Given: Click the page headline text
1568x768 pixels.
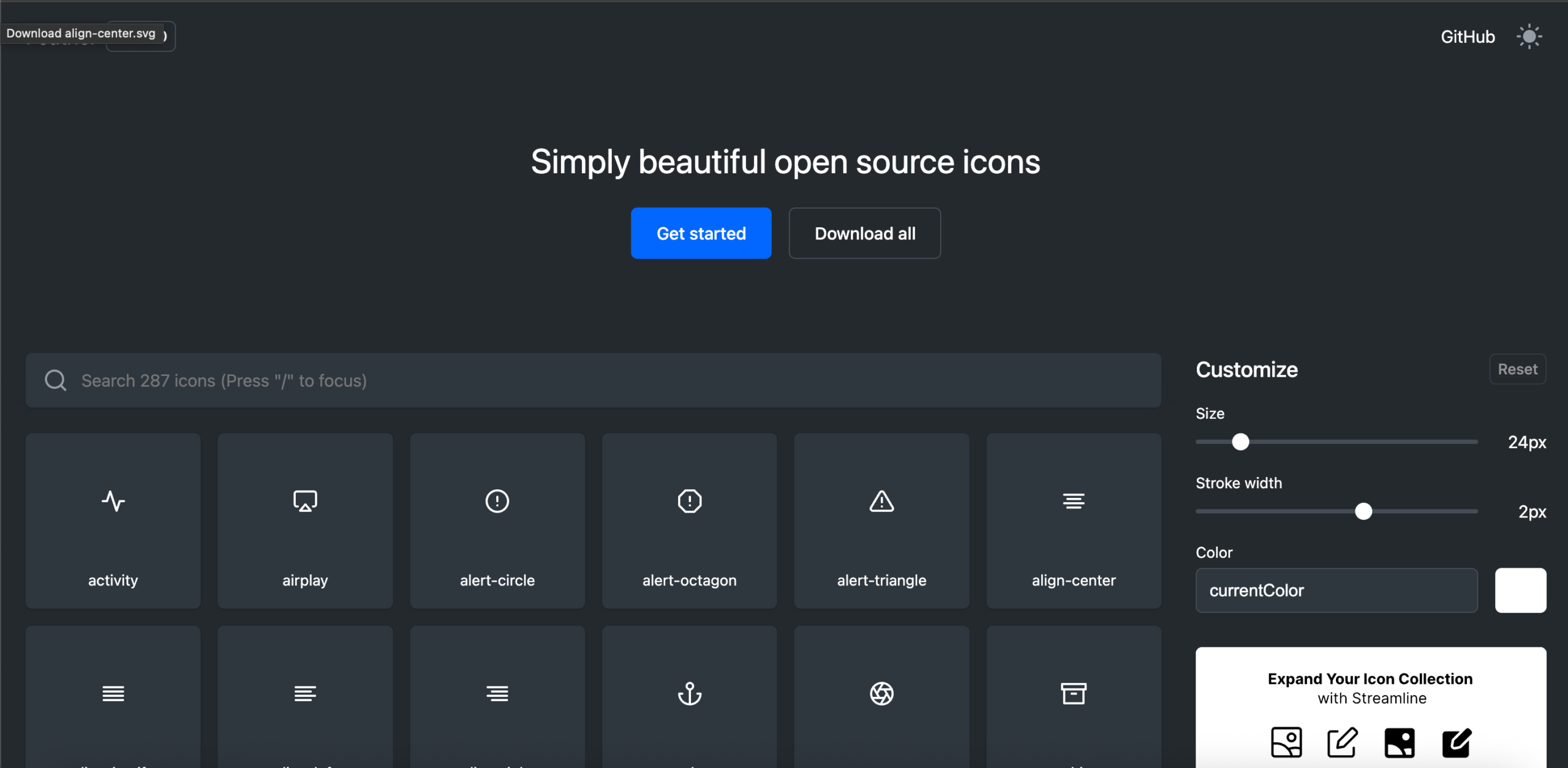Looking at the screenshot, I should pos(785,162).
